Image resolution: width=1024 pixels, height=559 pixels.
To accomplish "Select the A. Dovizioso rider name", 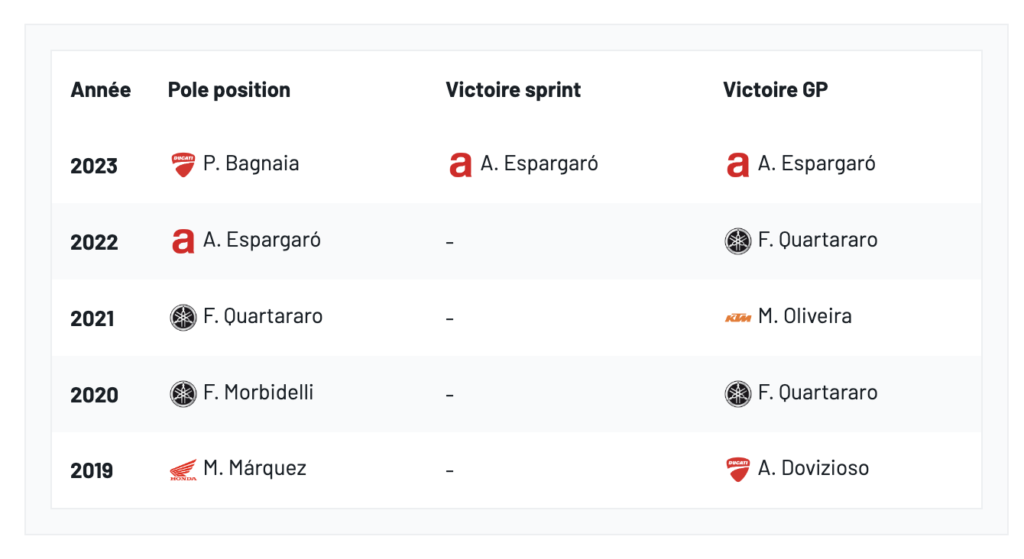I will tap(813, 468).
